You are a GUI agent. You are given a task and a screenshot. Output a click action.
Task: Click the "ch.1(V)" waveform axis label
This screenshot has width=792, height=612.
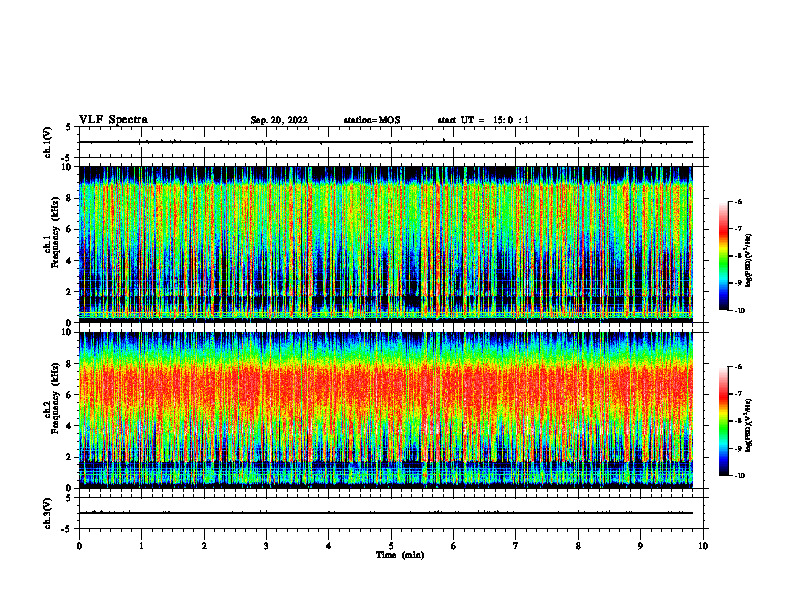click(x=47, y=142)
